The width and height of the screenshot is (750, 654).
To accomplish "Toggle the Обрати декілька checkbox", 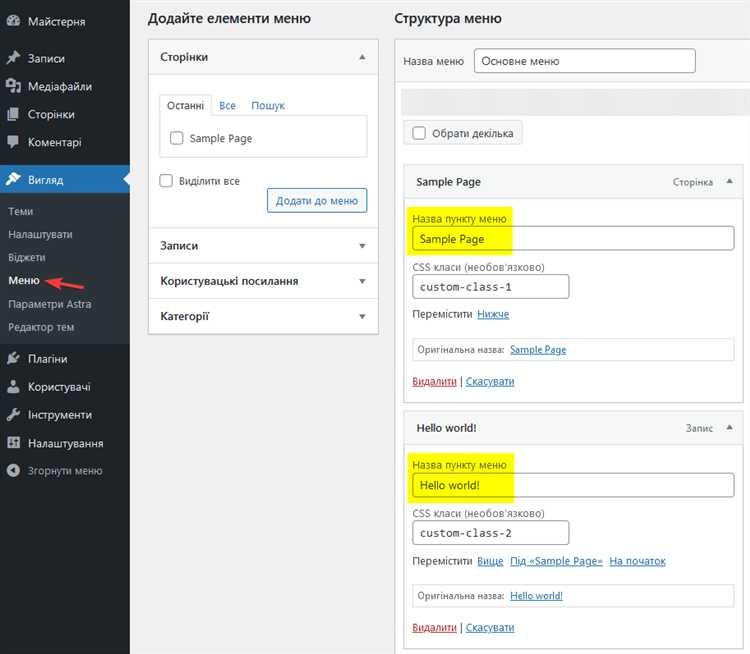I will point(419,133).
